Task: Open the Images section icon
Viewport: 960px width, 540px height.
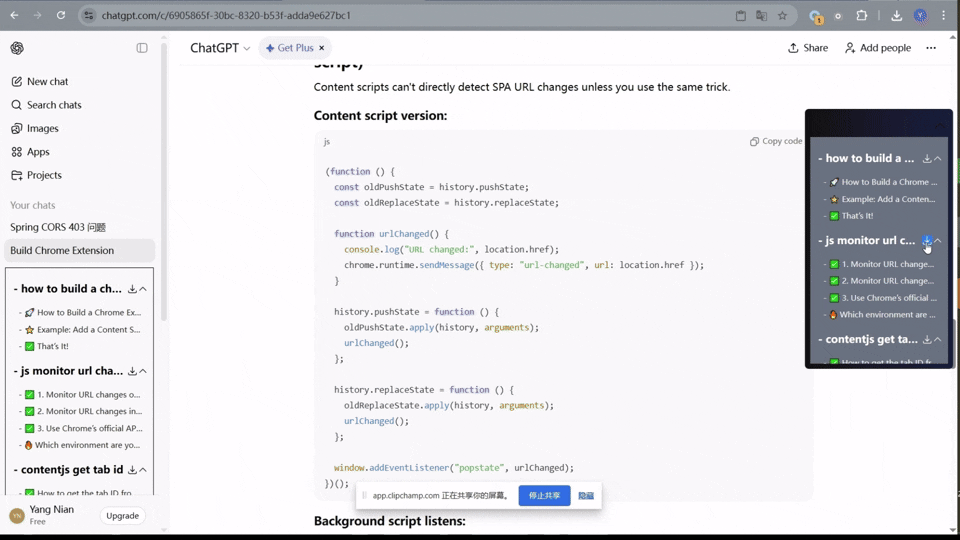Action: point(17,128)
